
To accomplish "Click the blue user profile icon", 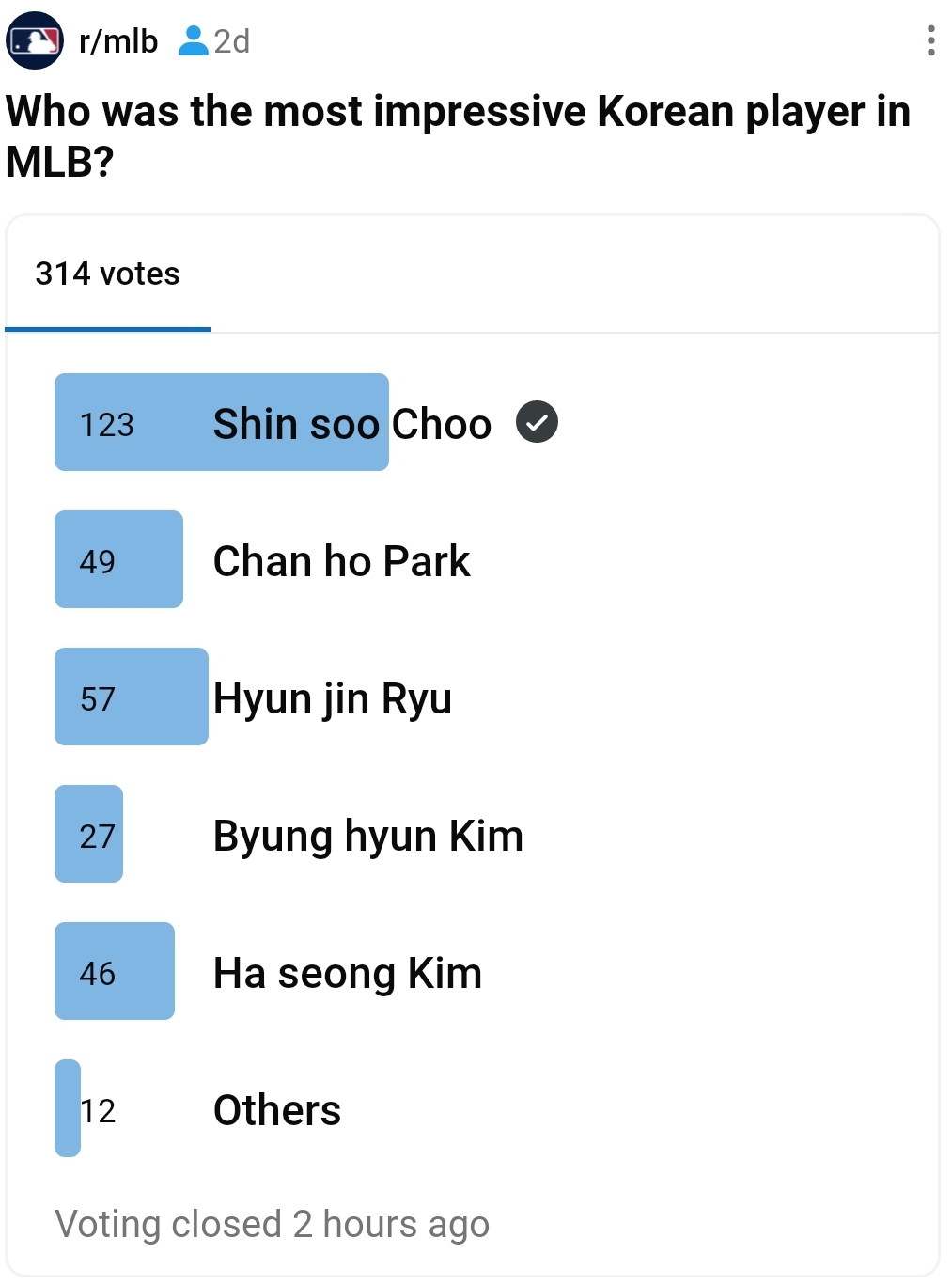I will [193, 41].
